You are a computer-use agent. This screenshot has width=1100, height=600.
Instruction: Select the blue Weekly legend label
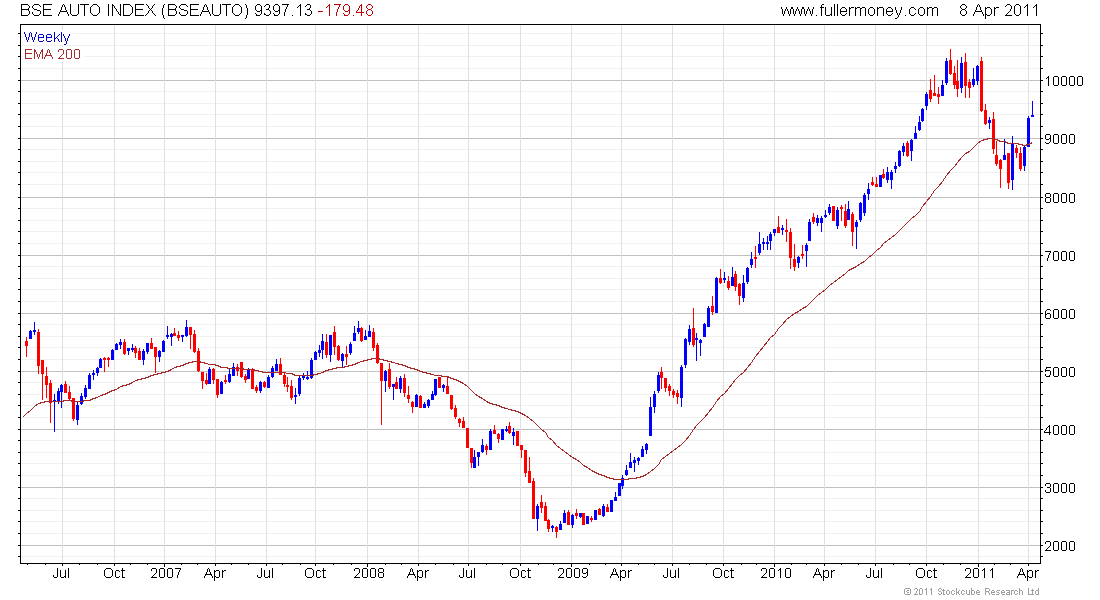coord(47,37)
